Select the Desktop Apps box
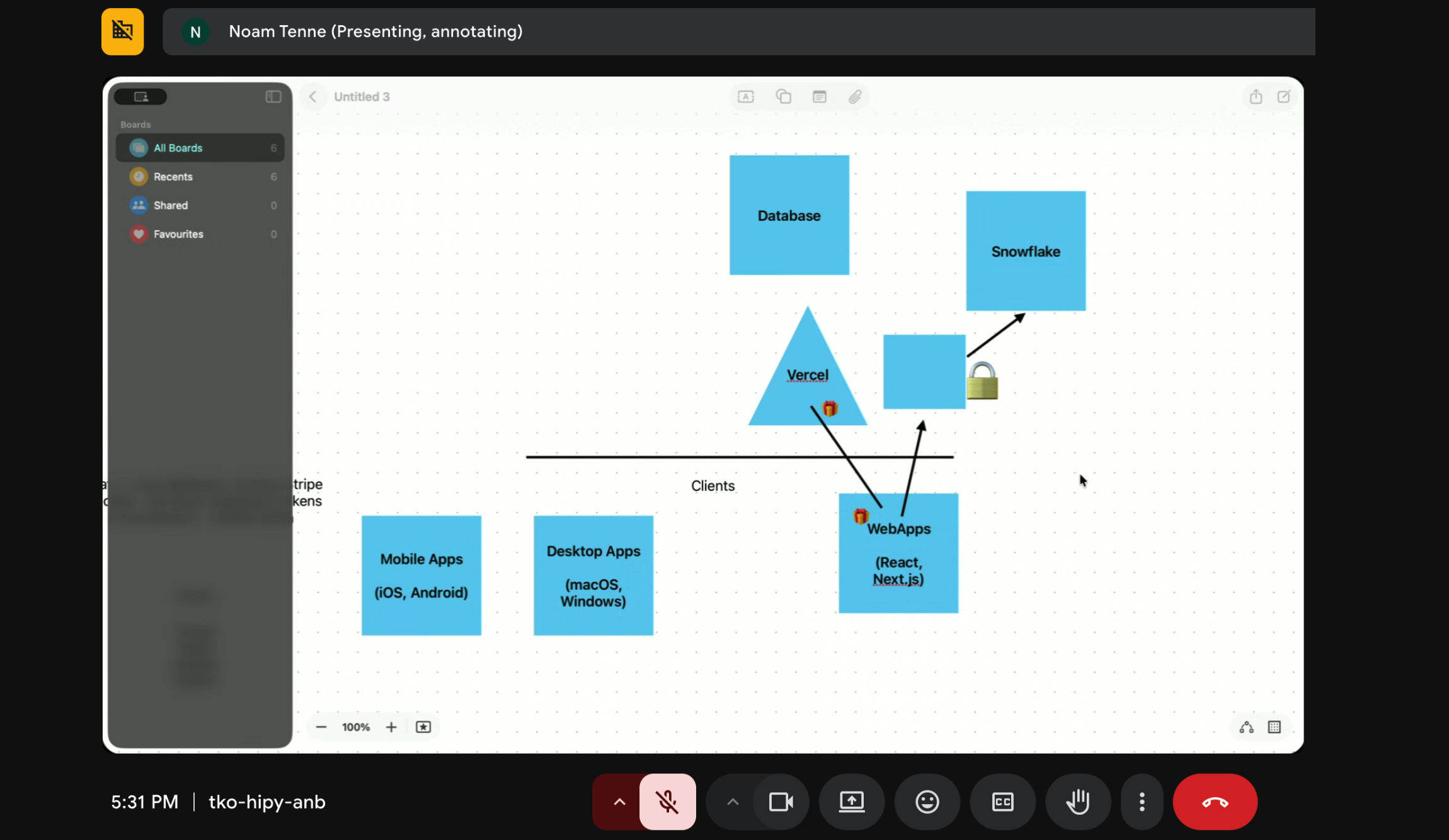 pyautogui.click(x=593, y=576)
